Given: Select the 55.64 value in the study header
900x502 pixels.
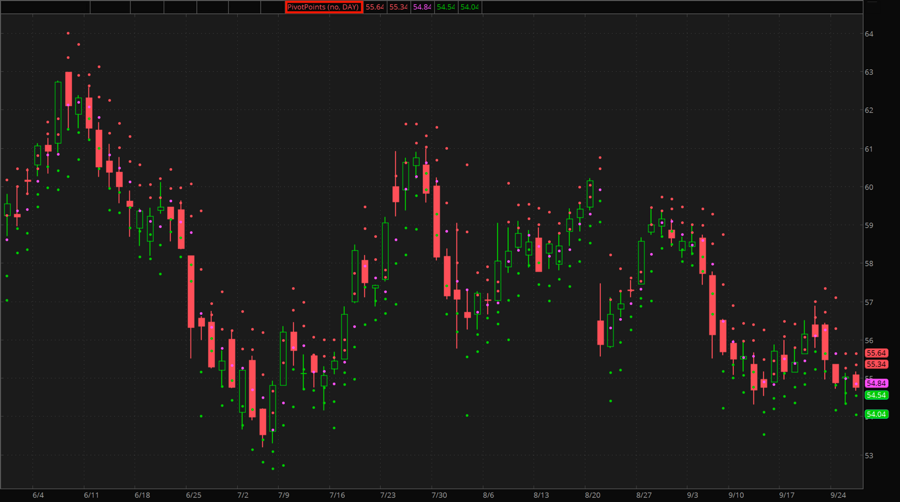Looking at the screenshot, I should 374,7.
